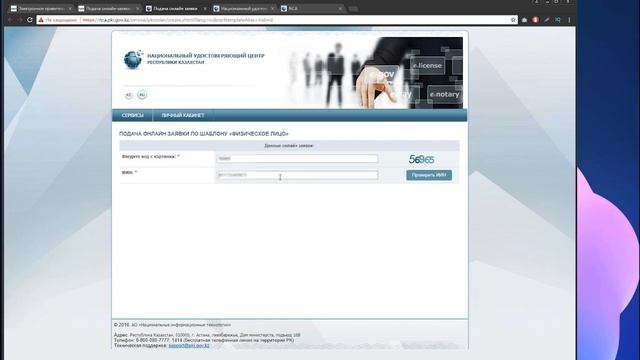This screenshot has width=640, height=360.
Task: Focus the captcha code input field
Action: 297,158
